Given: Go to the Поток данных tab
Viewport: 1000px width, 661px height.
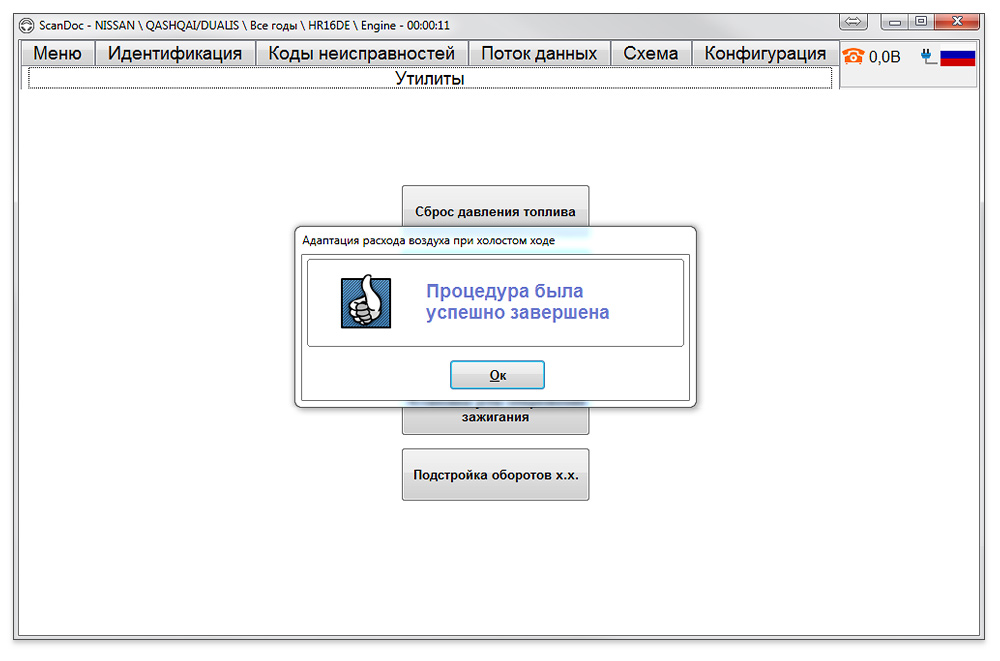Looking at the screenshot, I should point(539,53).
